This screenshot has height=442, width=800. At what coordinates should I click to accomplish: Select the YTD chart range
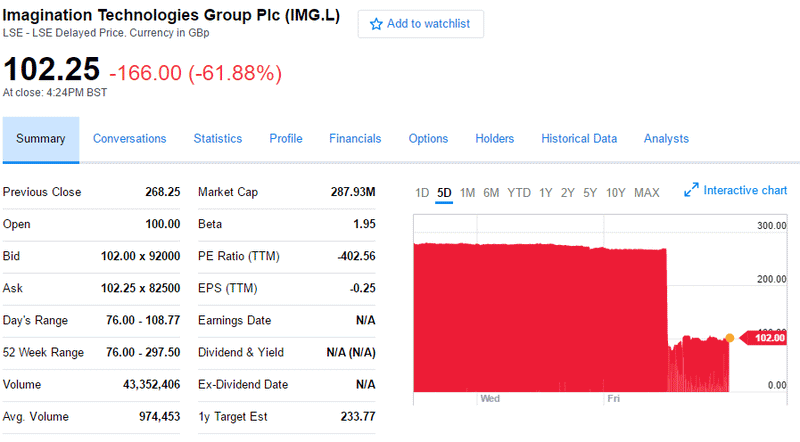pyautogui.click(x=519, y=193)
